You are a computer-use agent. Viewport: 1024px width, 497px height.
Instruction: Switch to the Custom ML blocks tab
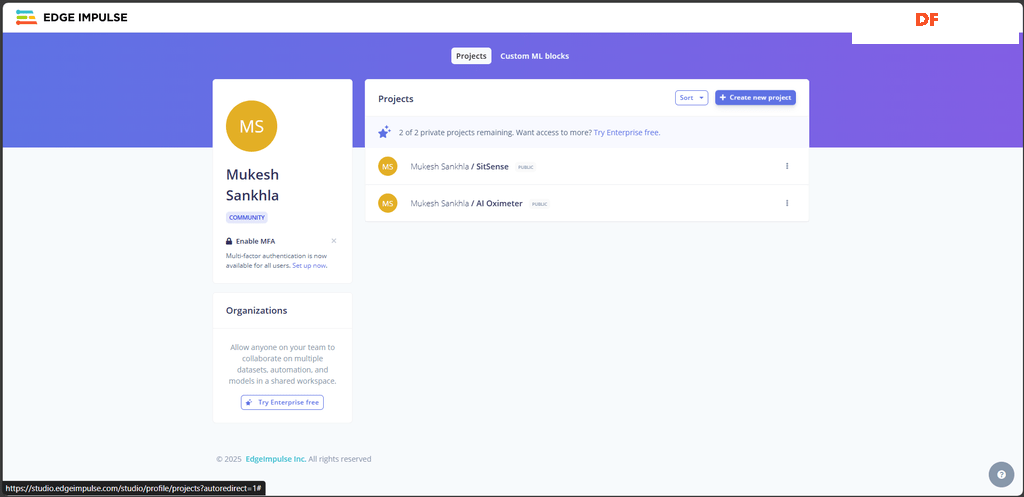tap(534, 56)
